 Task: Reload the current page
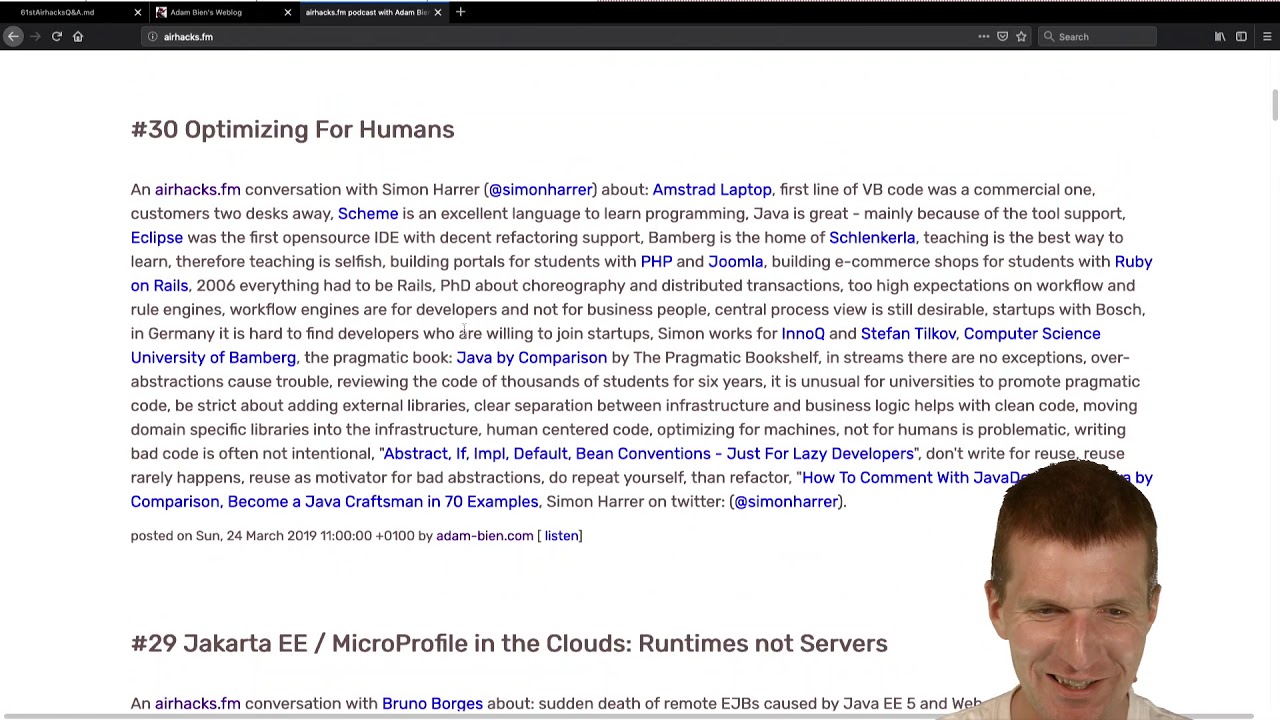pyautogui.click(x=57, y=36)
